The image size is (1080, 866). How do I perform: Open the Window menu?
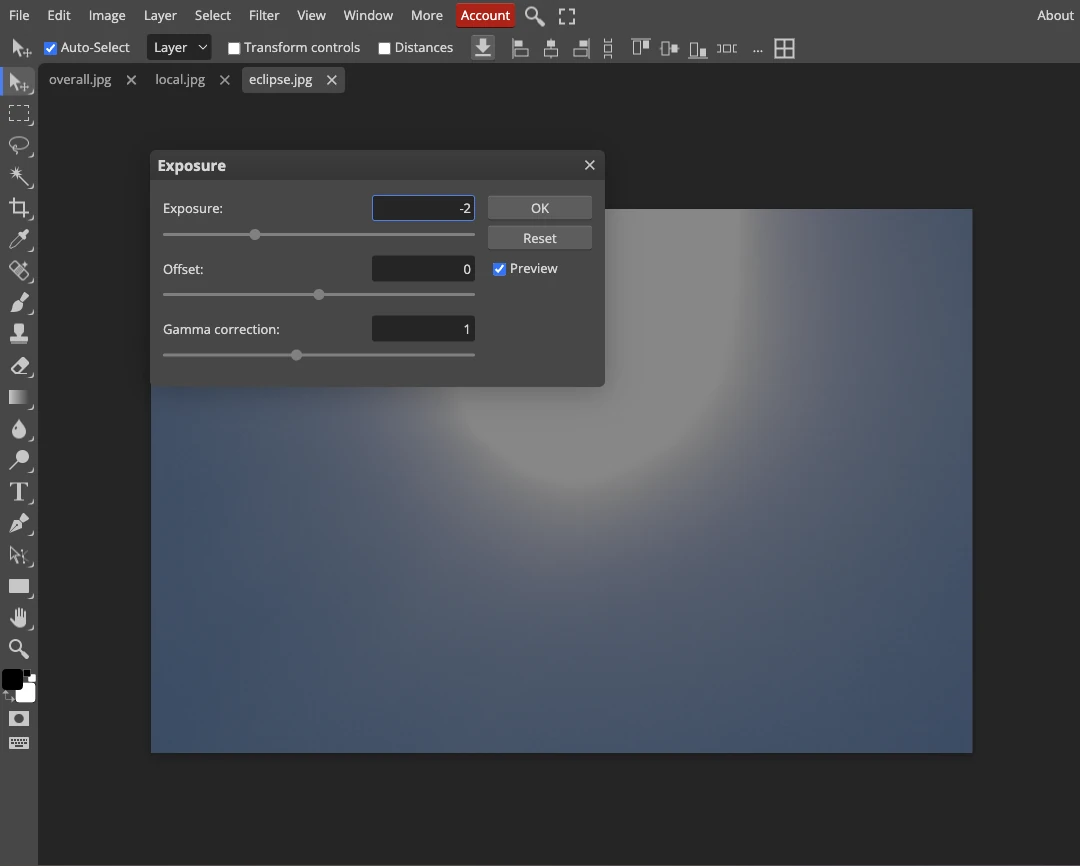coord(368,15)
